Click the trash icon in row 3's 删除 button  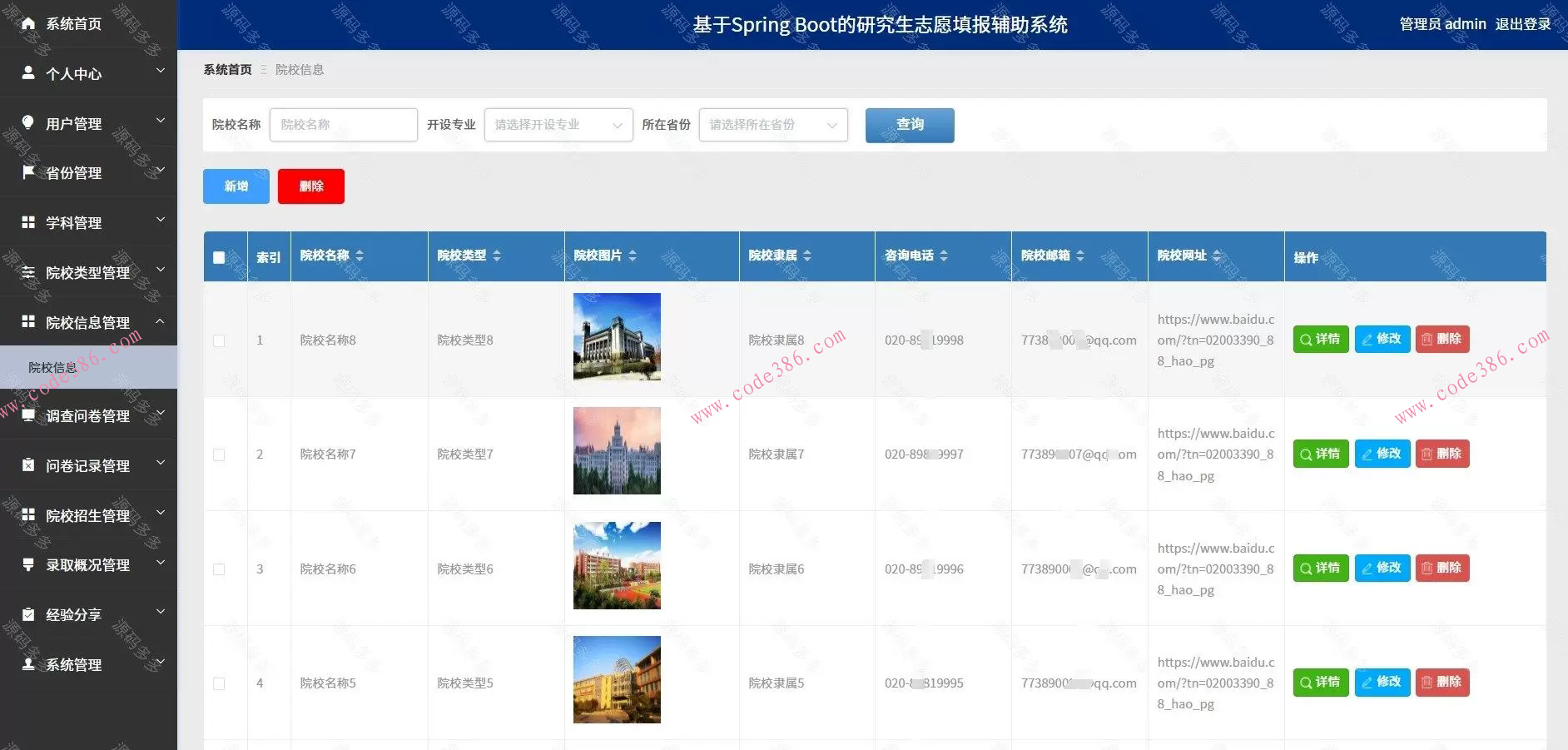[1428, 568]
